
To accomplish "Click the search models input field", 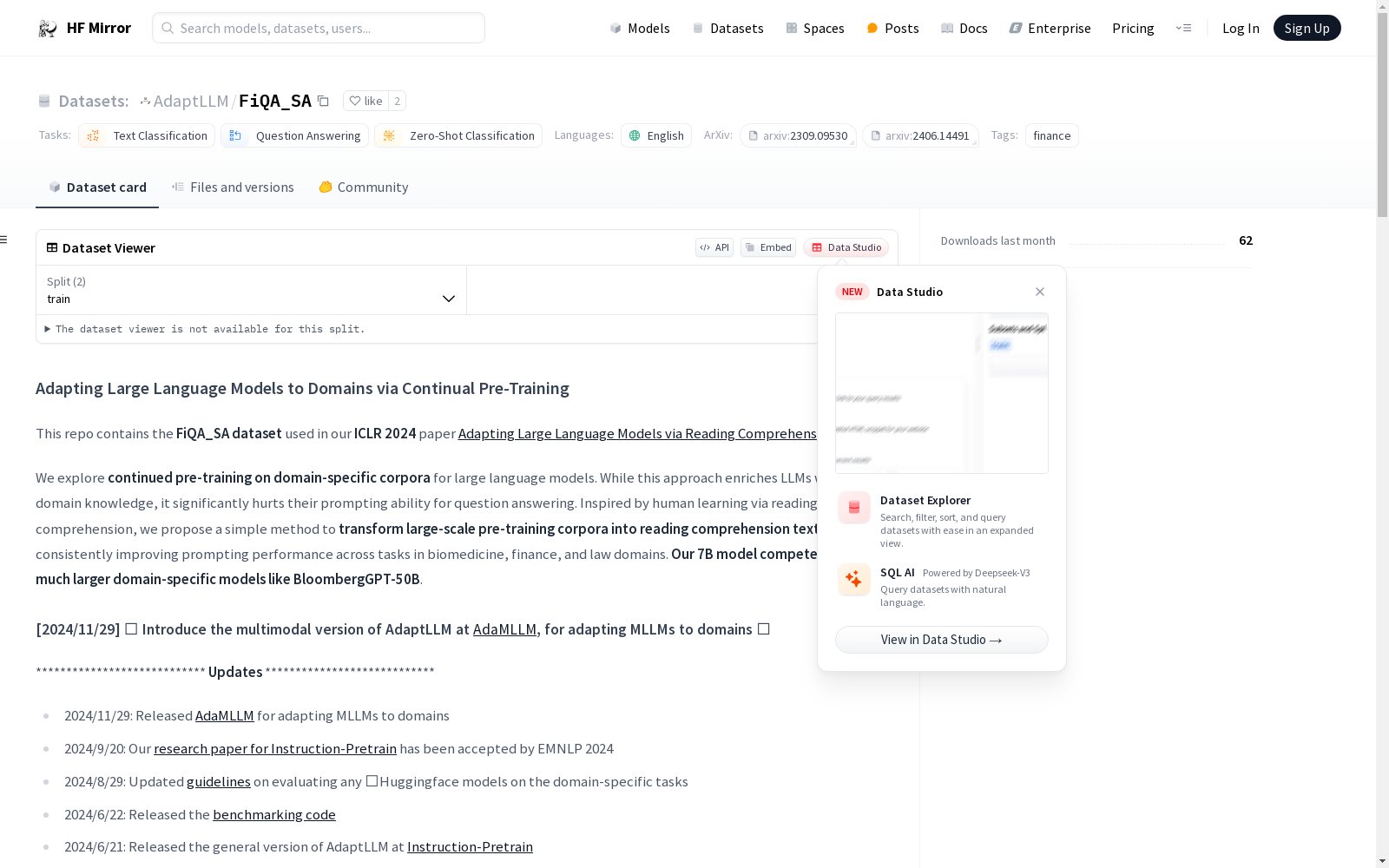I will pos(319,28).
